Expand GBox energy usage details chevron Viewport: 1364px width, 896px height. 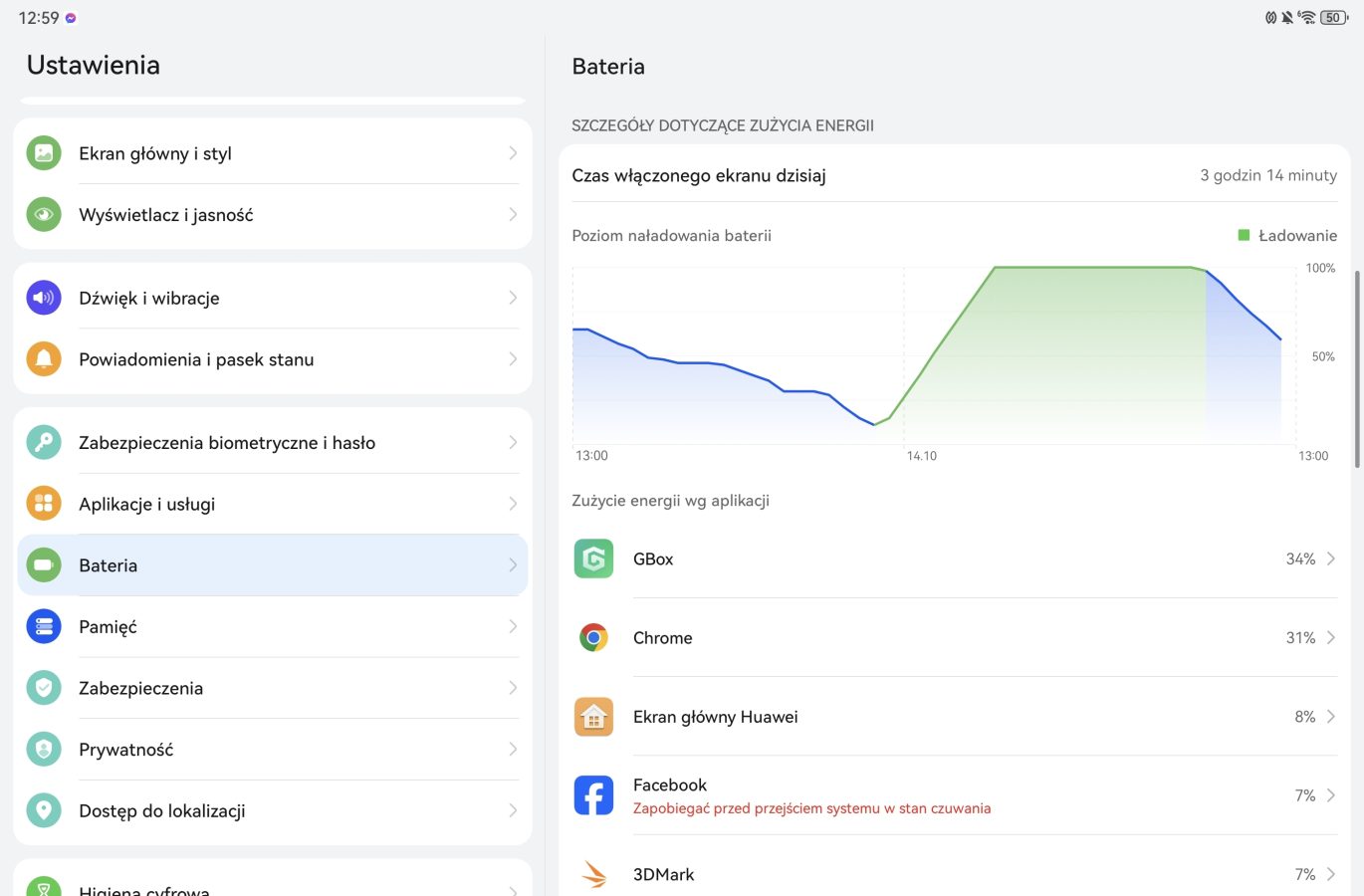point(1331,559)
